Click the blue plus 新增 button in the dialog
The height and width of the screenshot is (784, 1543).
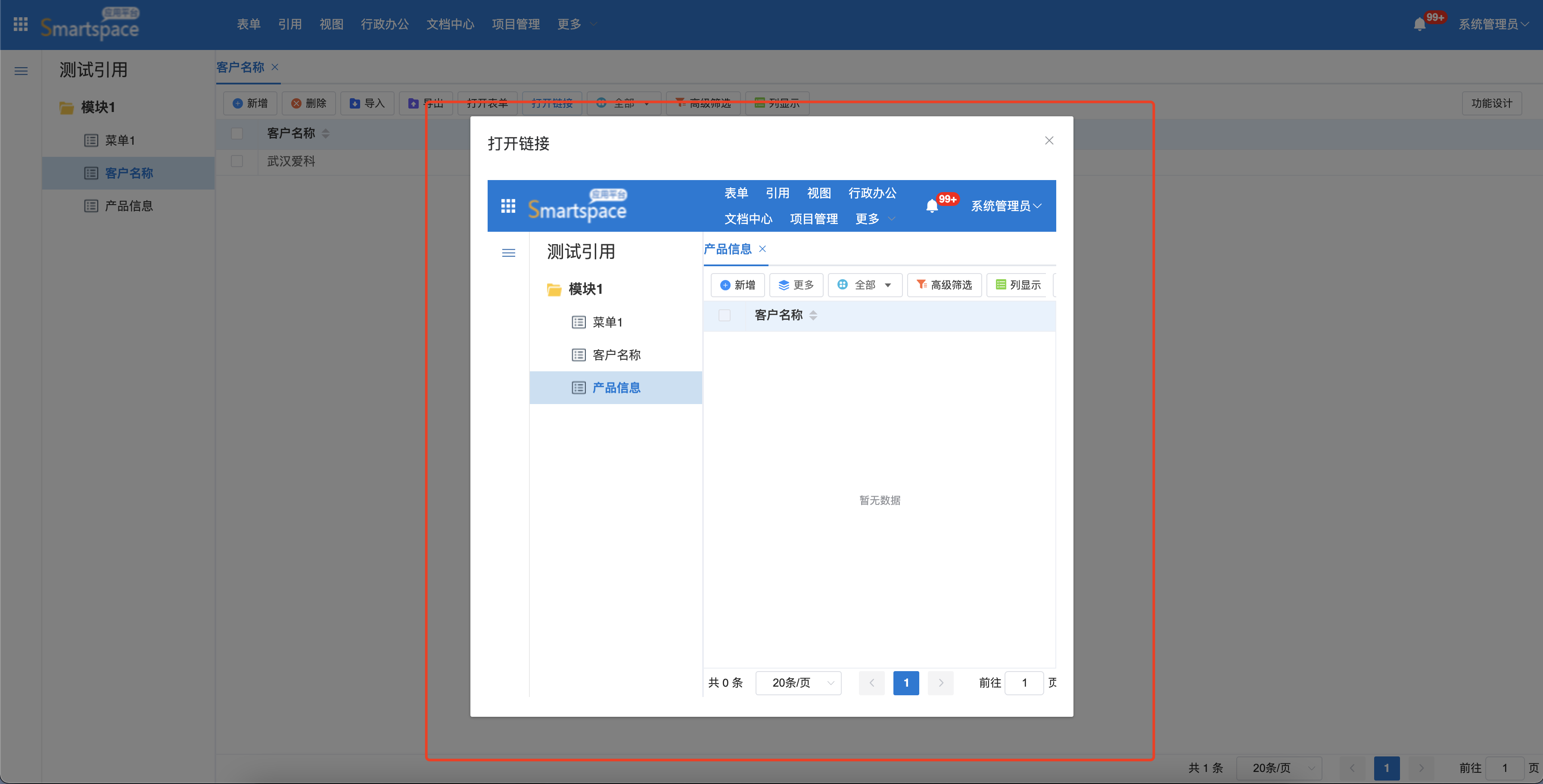[737, 285]
